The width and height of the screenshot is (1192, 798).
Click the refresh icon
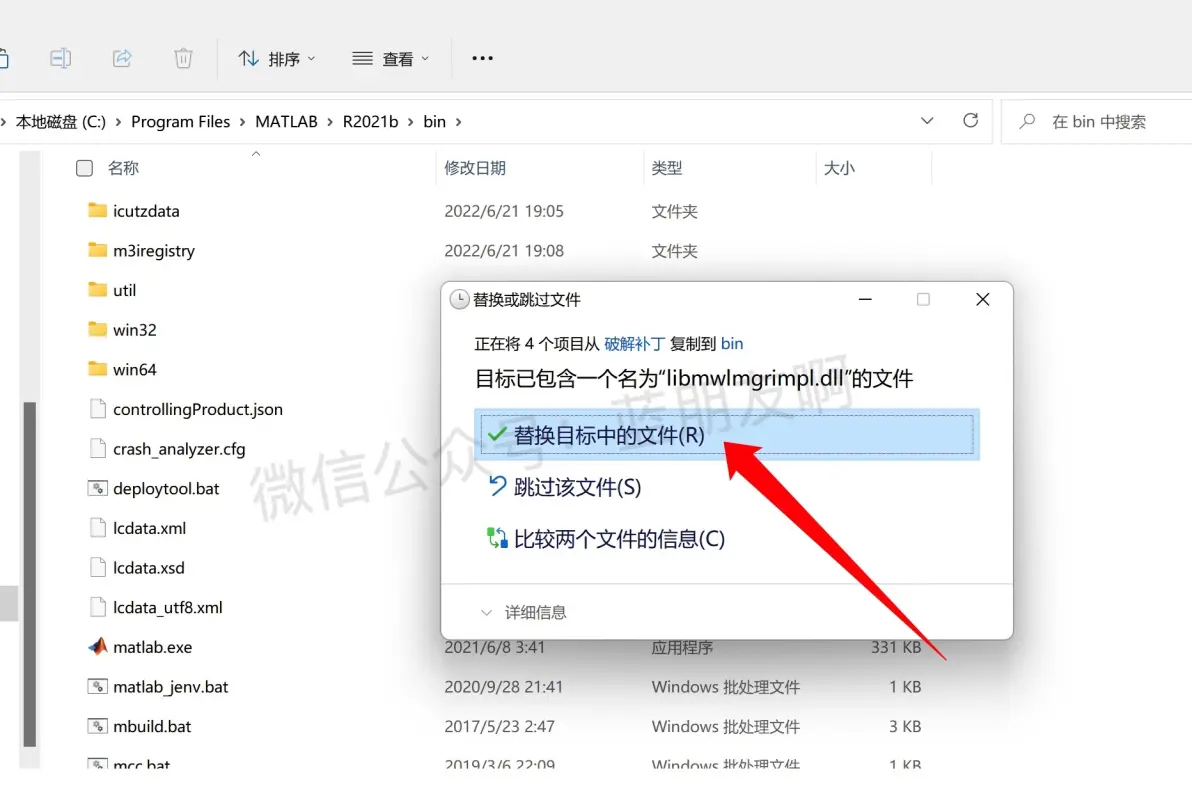pyautogui.click(x=970, y=121)
